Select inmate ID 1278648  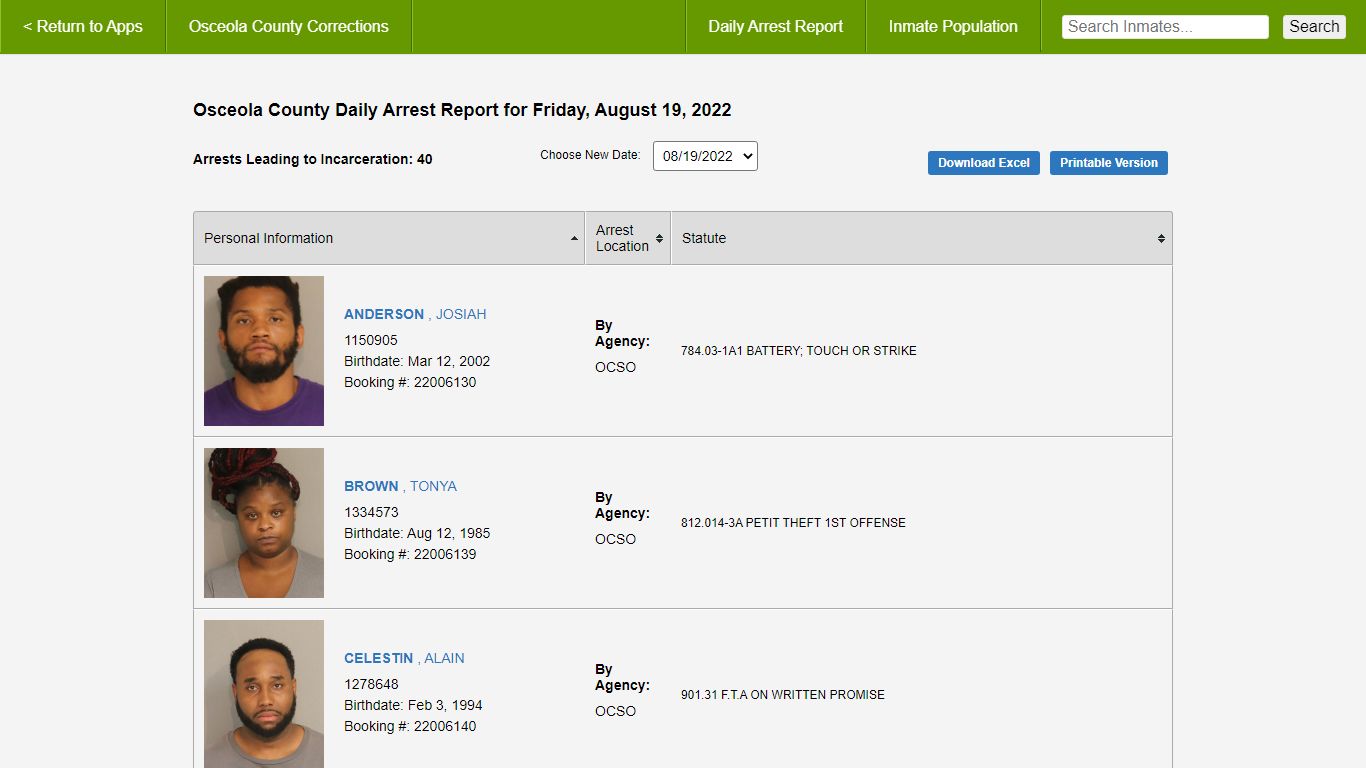click(x=371, y=684)
